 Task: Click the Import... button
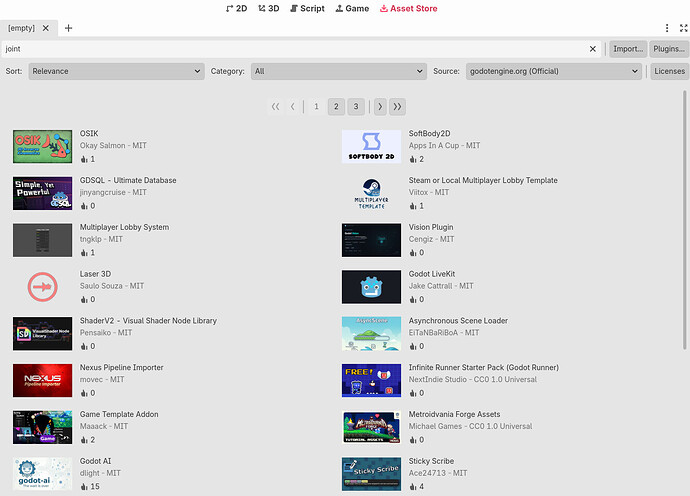point(628,49)
